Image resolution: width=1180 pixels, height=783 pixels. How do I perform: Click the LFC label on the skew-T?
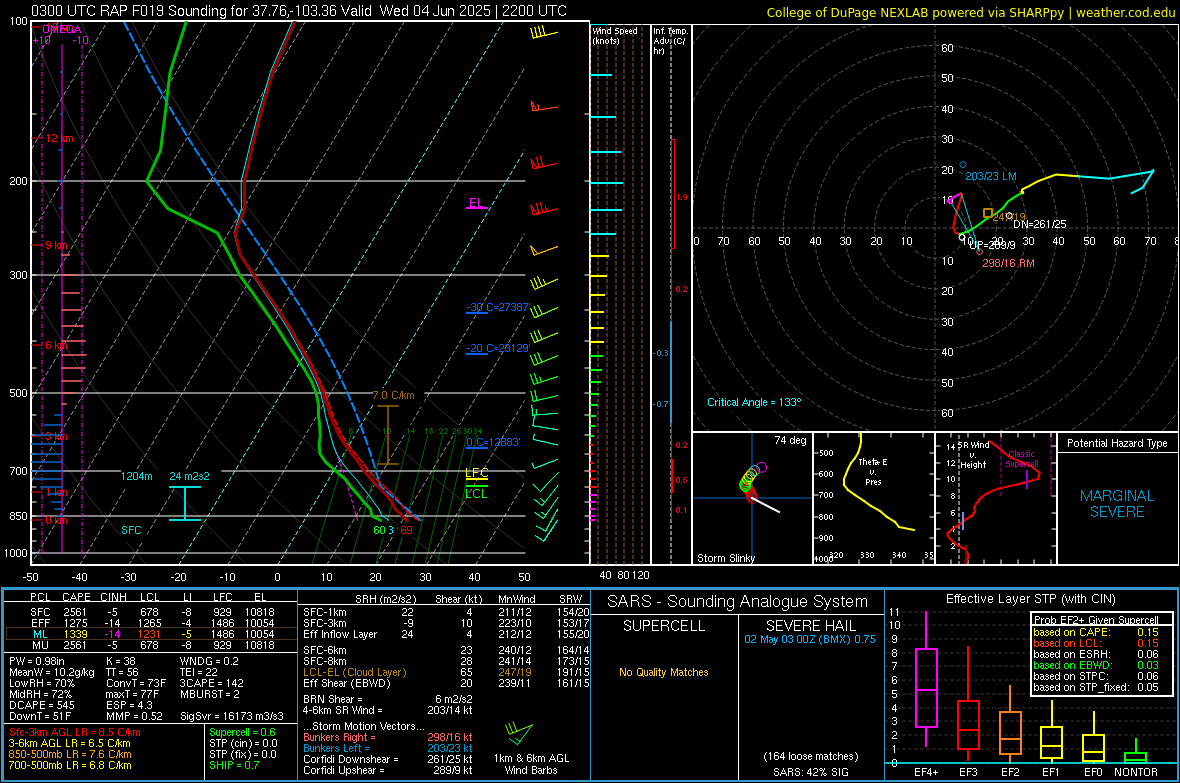coord(476,473)
